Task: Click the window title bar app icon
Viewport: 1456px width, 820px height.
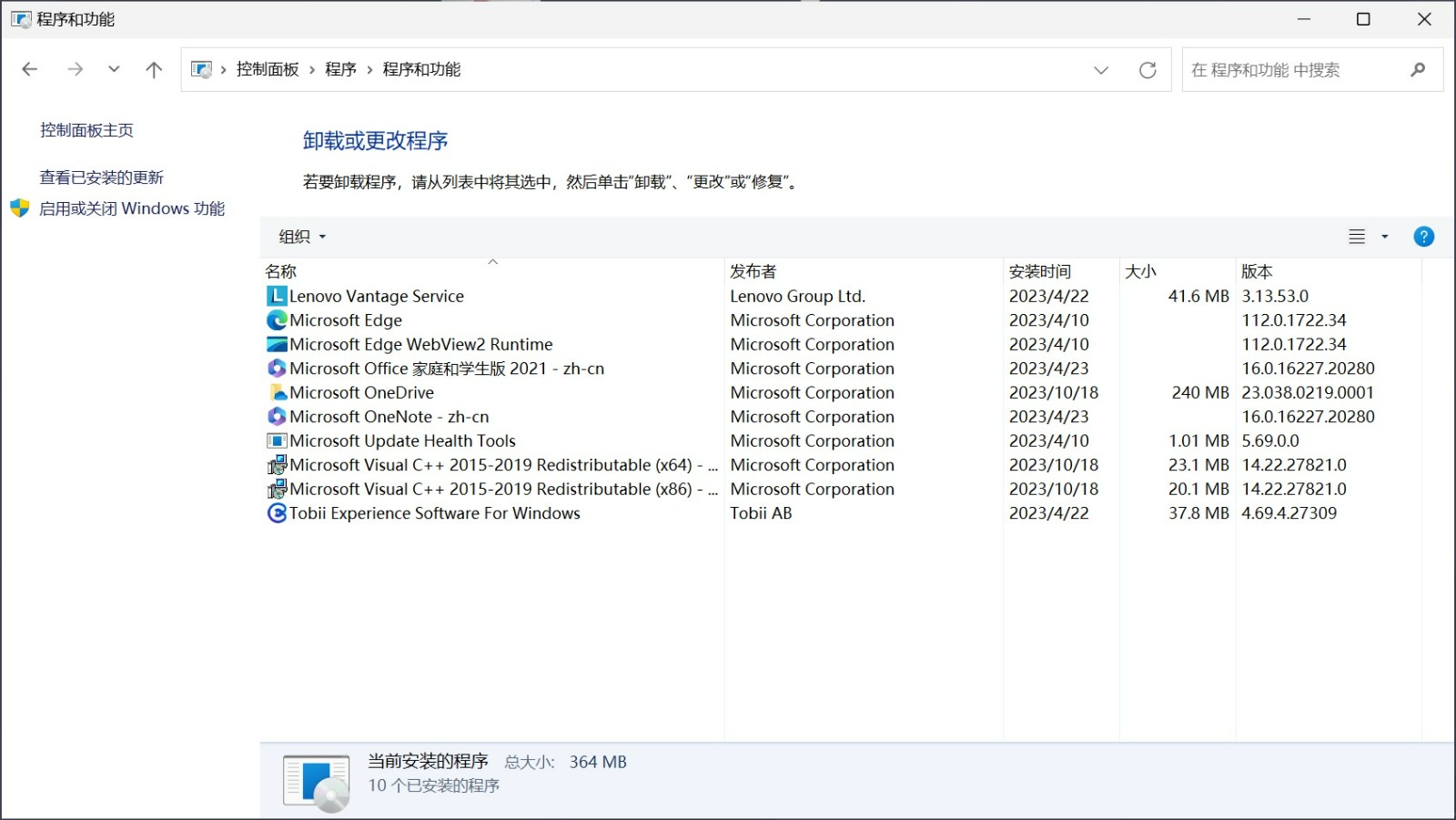Action: (x=20, y=19)
